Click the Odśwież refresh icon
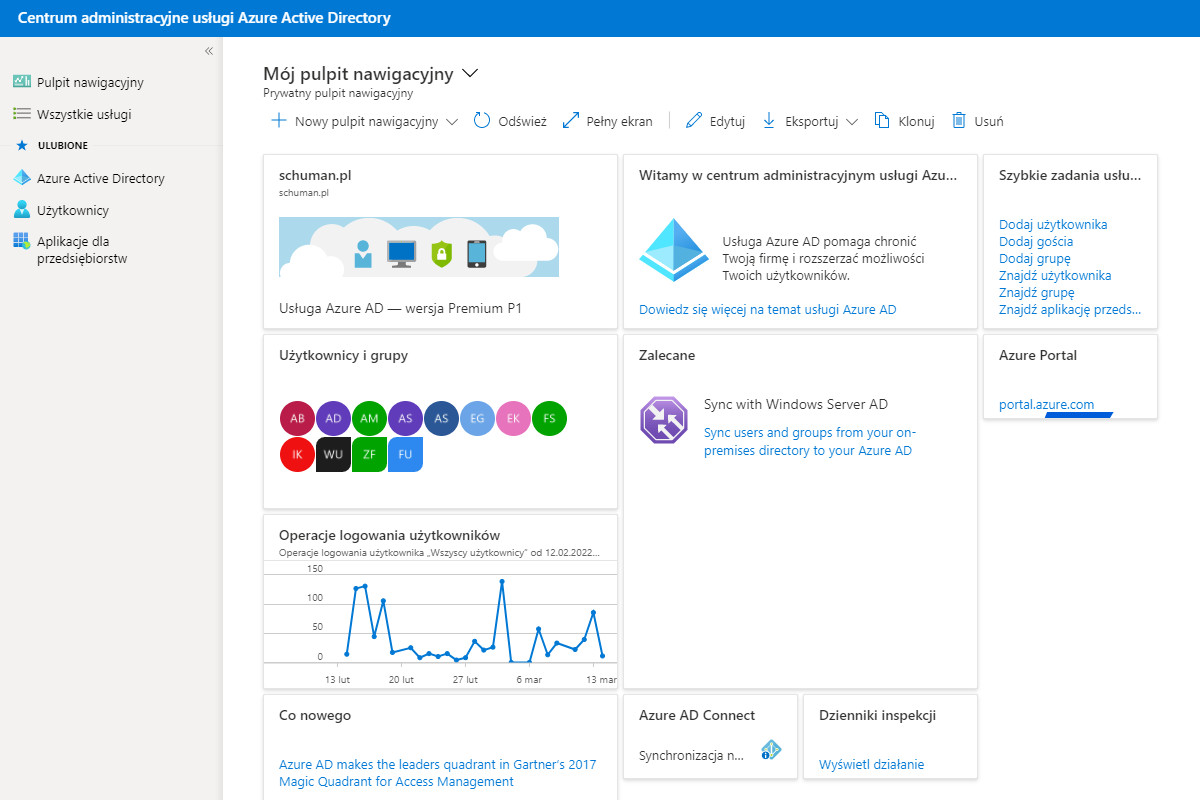 click(x=482, y=121)
